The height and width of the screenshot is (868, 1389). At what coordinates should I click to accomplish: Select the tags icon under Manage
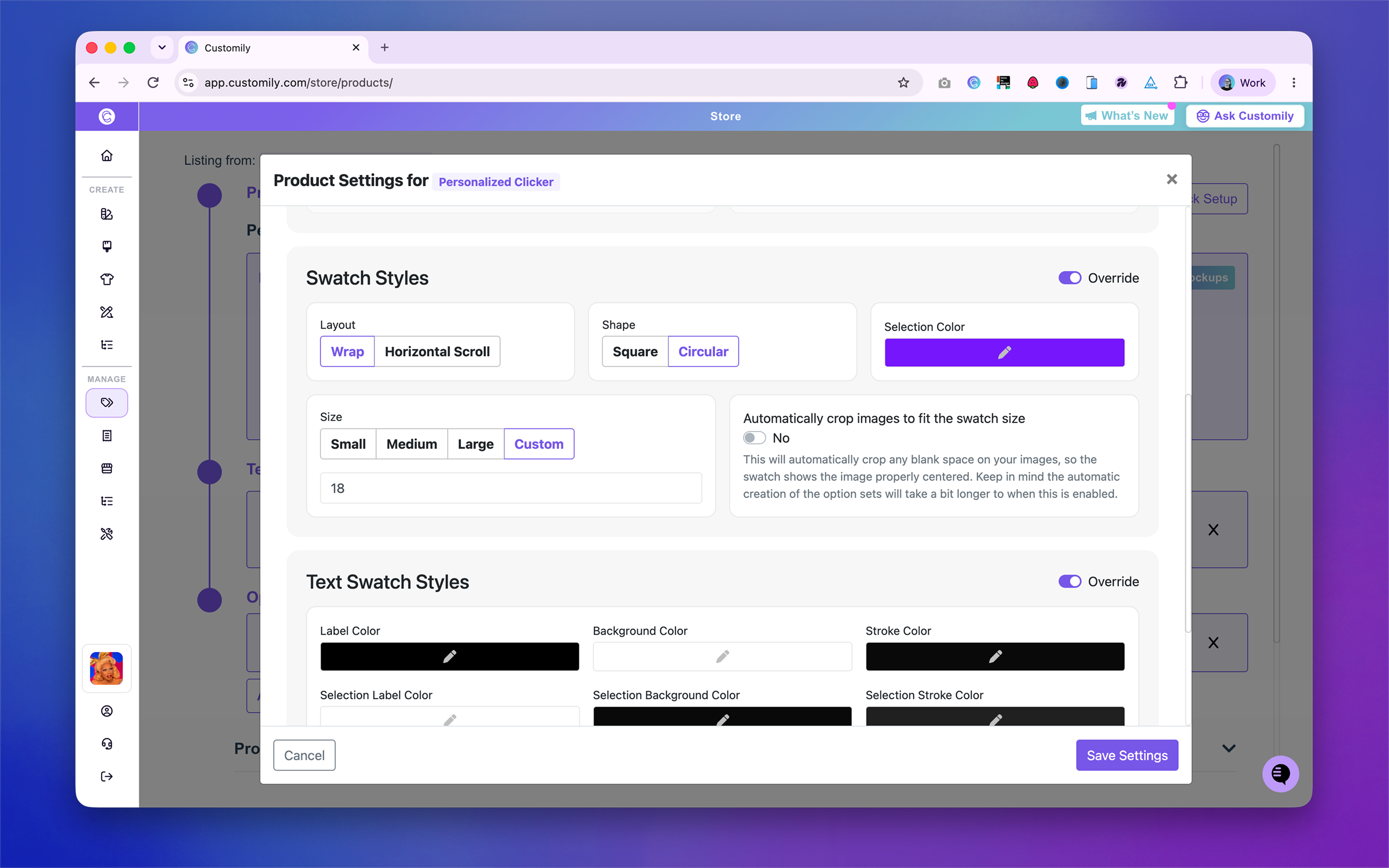(x=107, y=402)
